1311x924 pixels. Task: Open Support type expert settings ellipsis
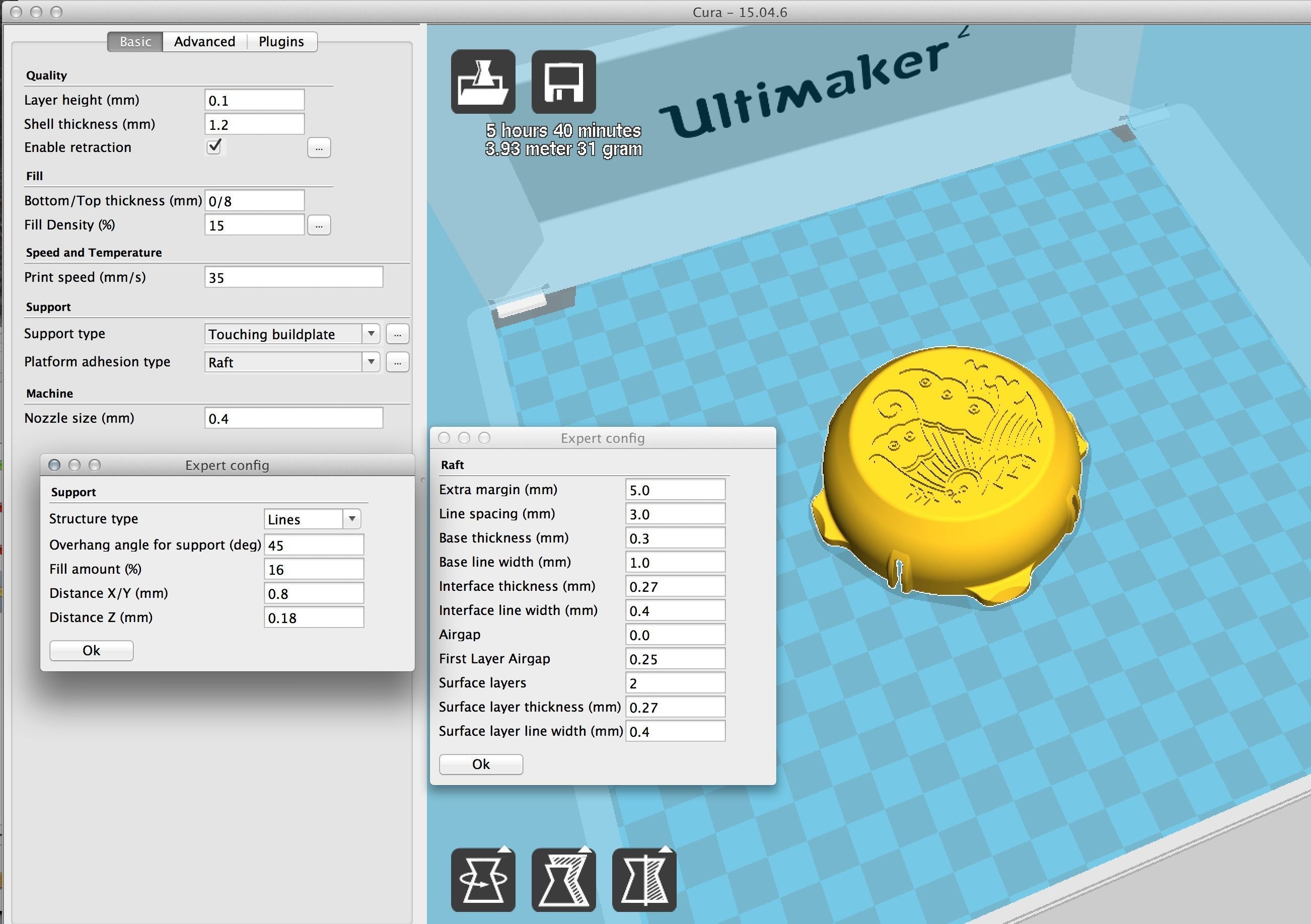[397, 334]
